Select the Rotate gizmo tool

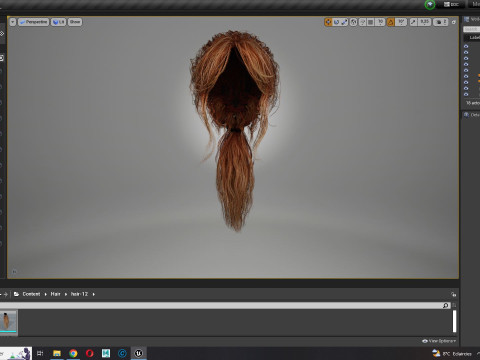(336, 22)
